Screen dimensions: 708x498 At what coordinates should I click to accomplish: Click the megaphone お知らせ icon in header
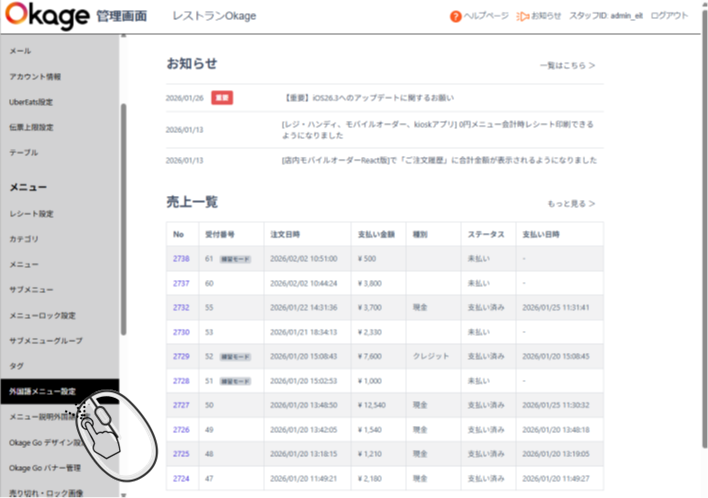point(522,16)
